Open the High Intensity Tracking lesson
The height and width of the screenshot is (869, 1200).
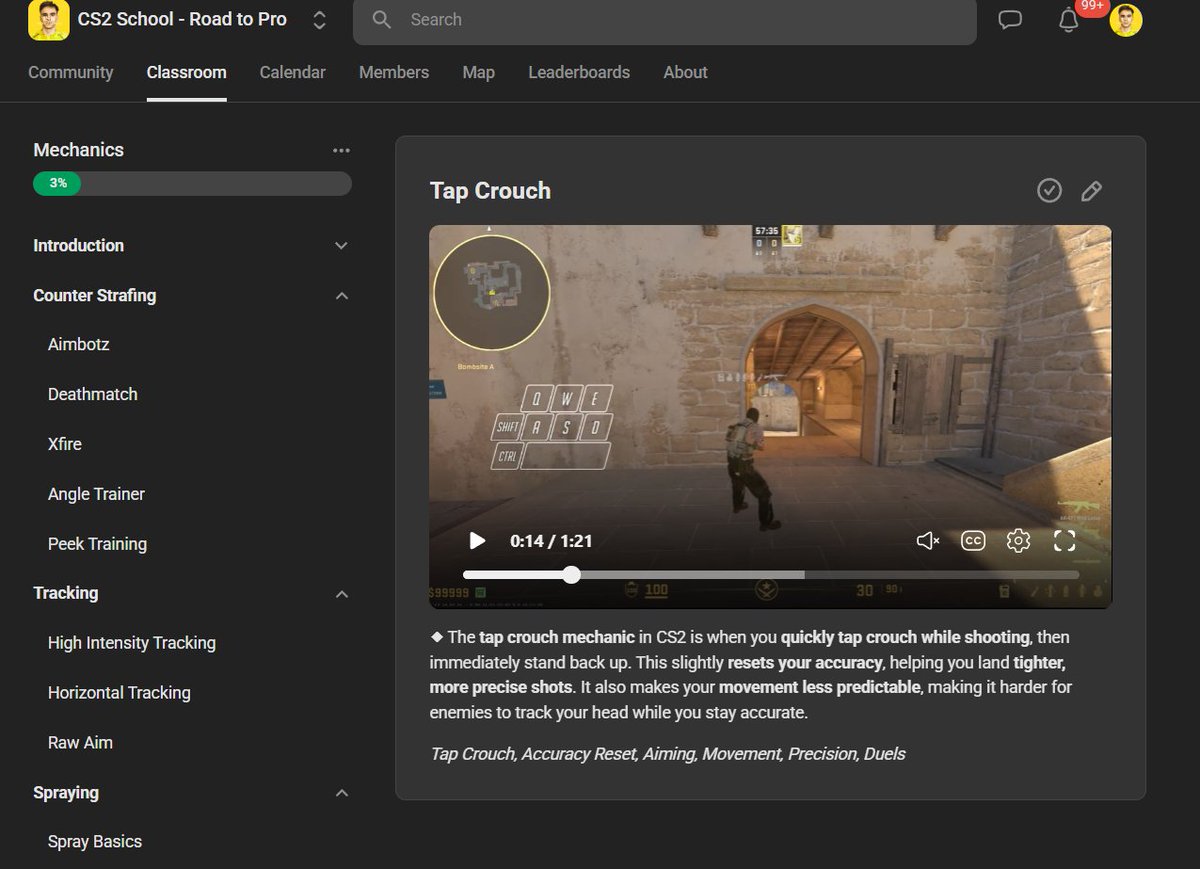pyautogui.click(x=132, y=643)
